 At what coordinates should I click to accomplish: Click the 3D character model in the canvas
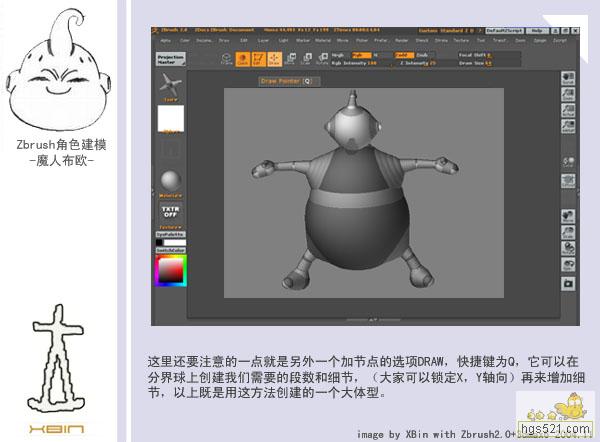coord(355,214)
